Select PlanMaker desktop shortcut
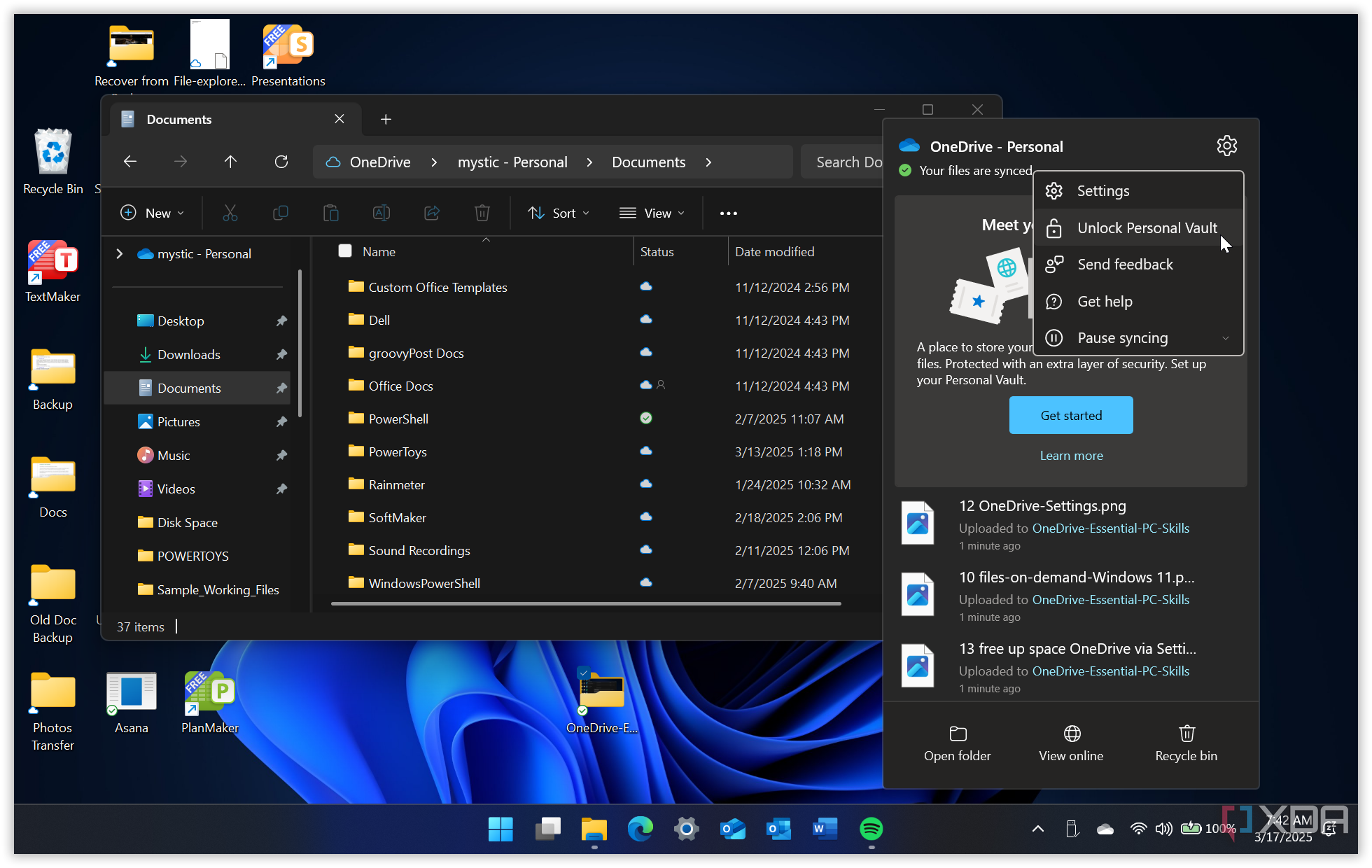Image resolution: width=1372 pixels, height=868 pixels. pos(210,703)
